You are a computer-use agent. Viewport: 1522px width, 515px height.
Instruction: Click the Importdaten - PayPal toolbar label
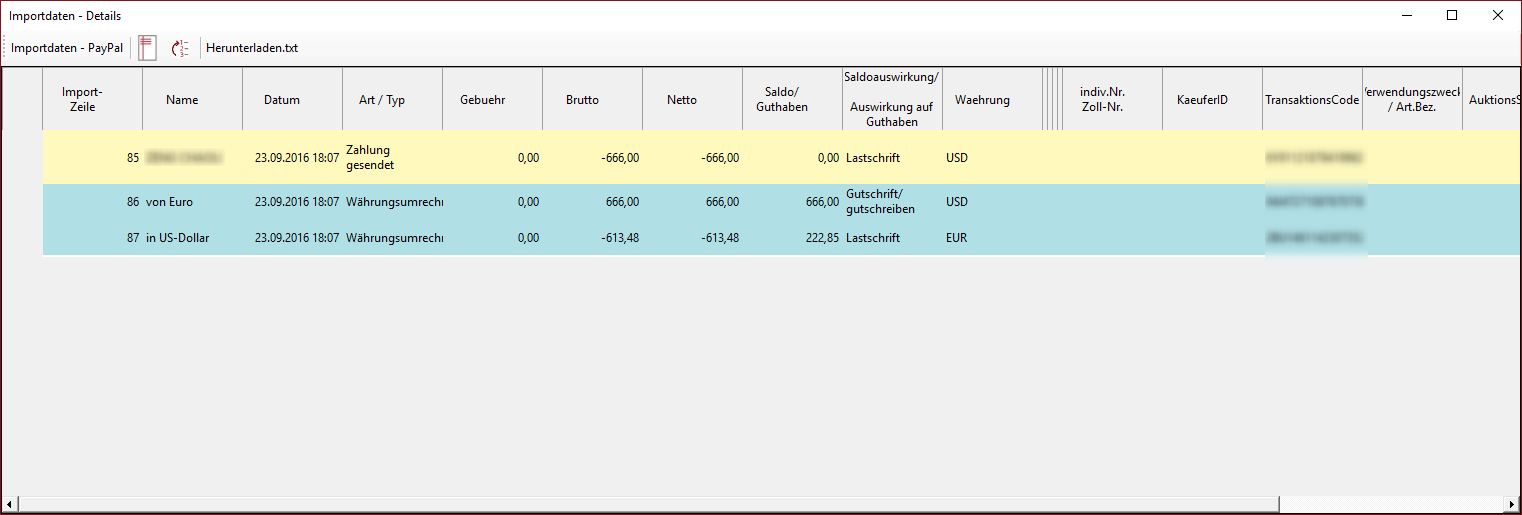tap(67, 48)
